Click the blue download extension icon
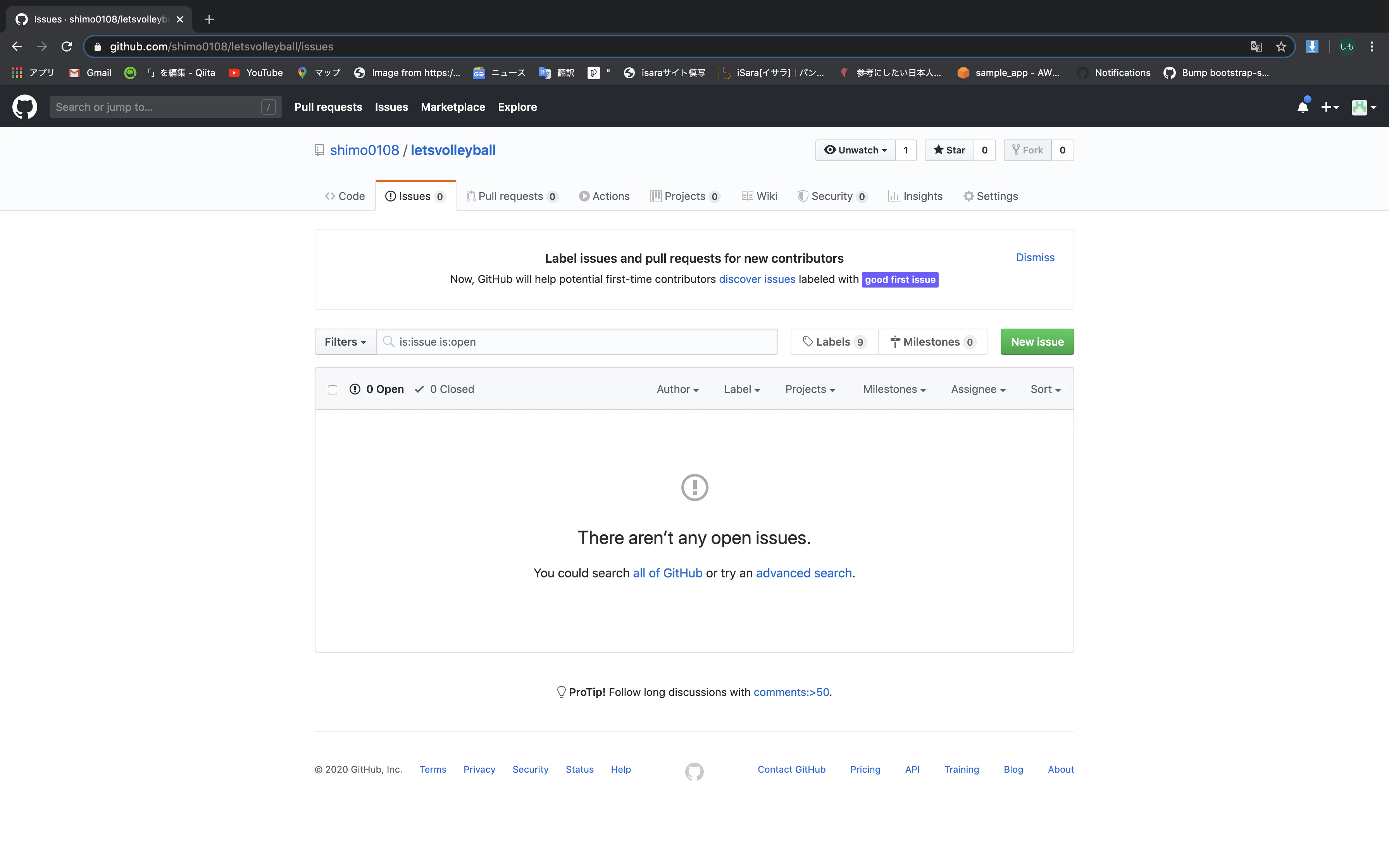1389x868 pixels. point(1311,46)
